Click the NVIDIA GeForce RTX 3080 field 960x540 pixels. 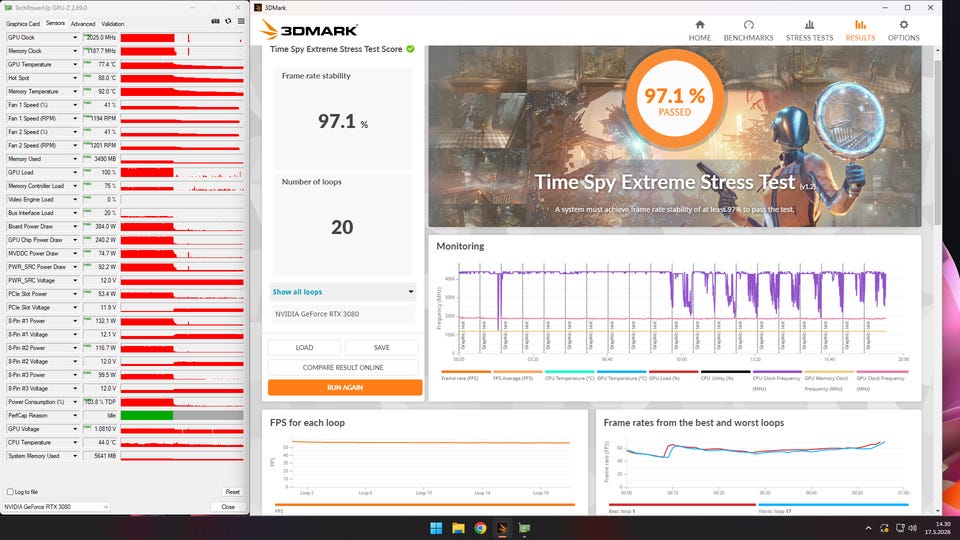[x=343, y=314]
